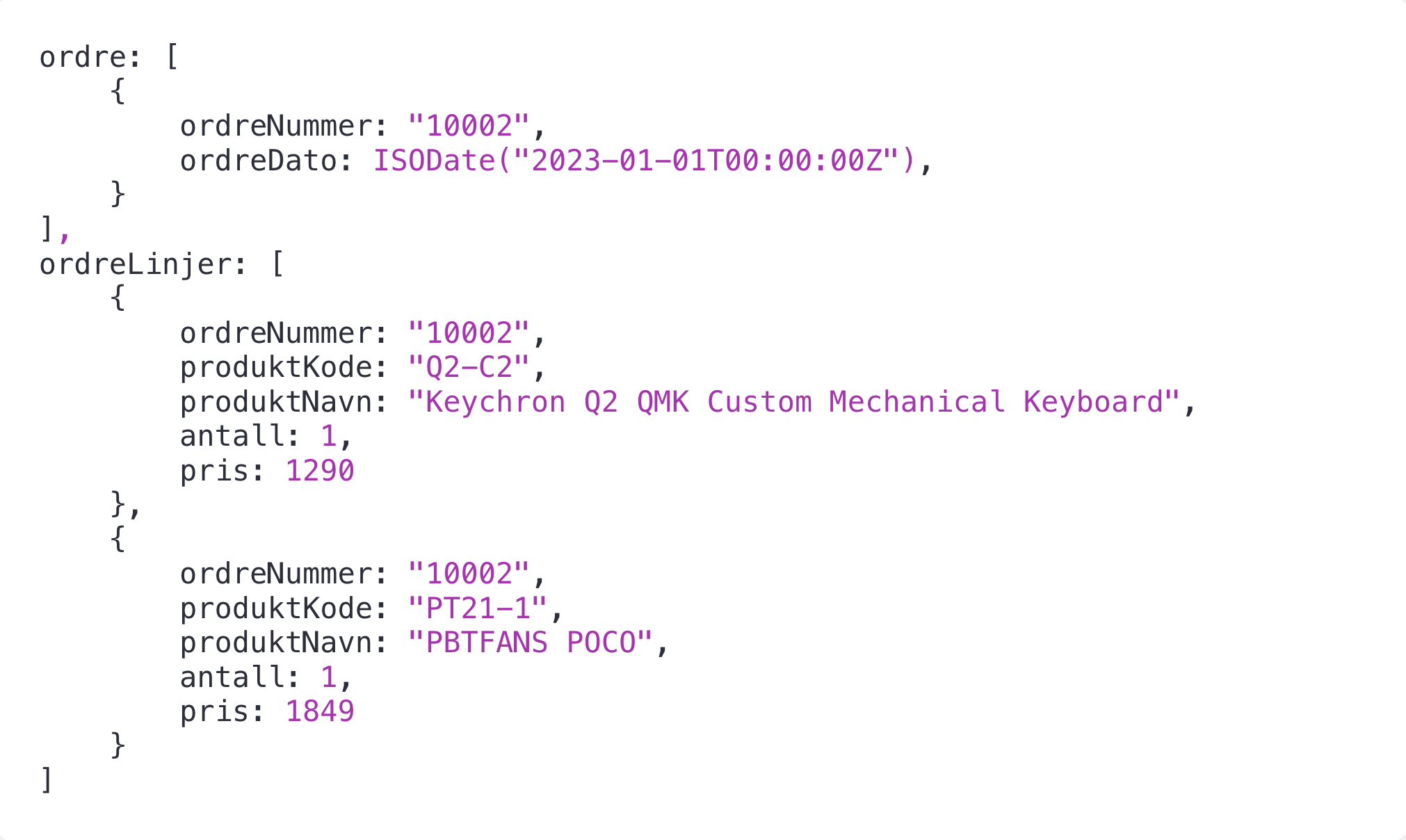Click the produktNavn key for Keychron line
This screenshot has height=840, width=1406.
click(275, 402)
